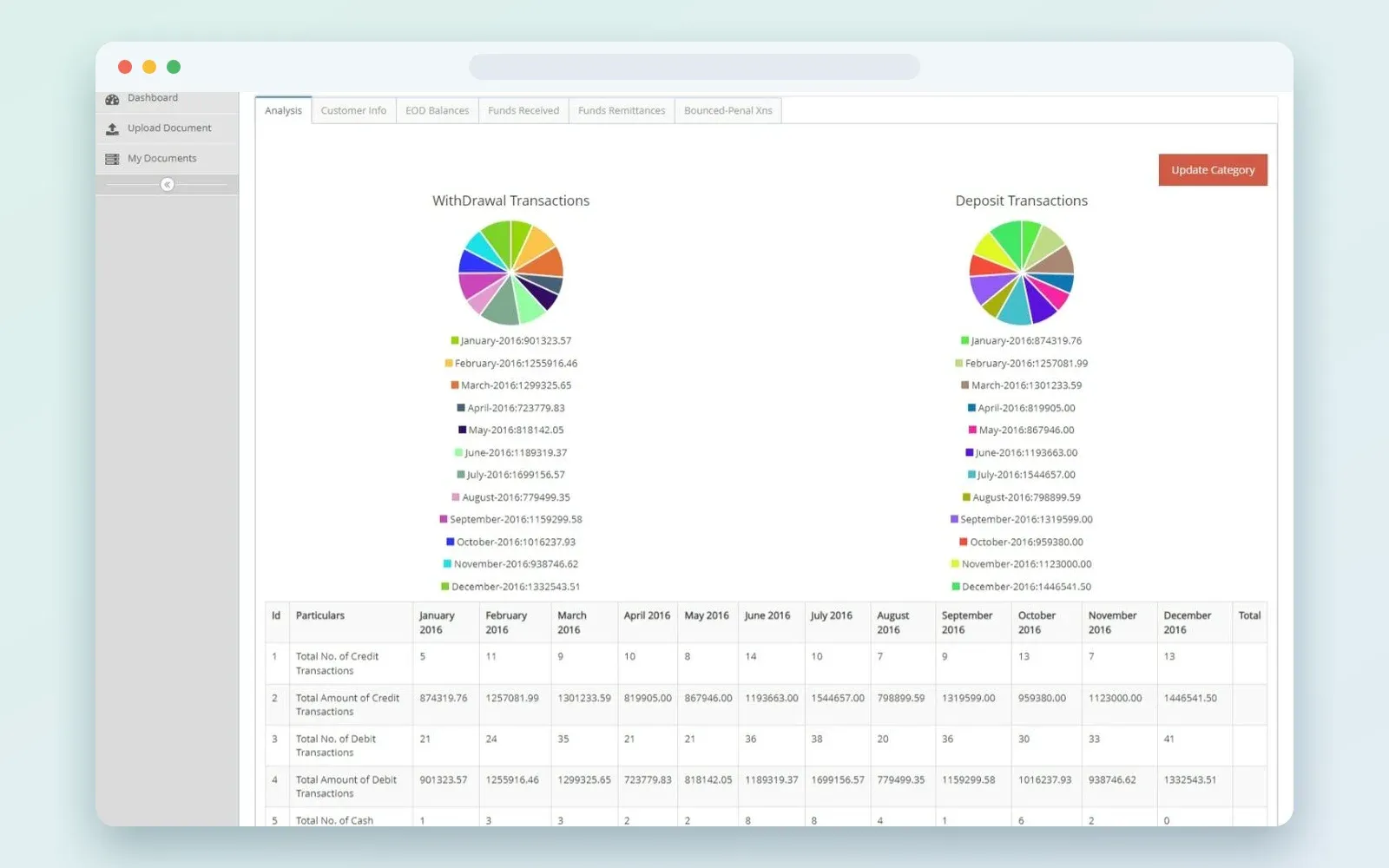Click table cell value 1446541.50
This screenshot has height=868, width=1389.
point(1190,698)
